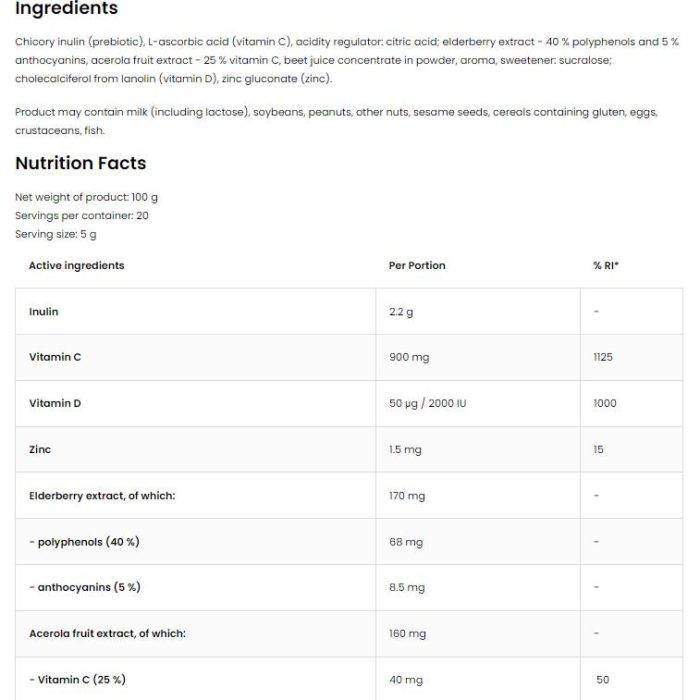The image size is (700, 700).
Task: Select the anthocyanins (5 %) row
Action: tap(349, 588)
